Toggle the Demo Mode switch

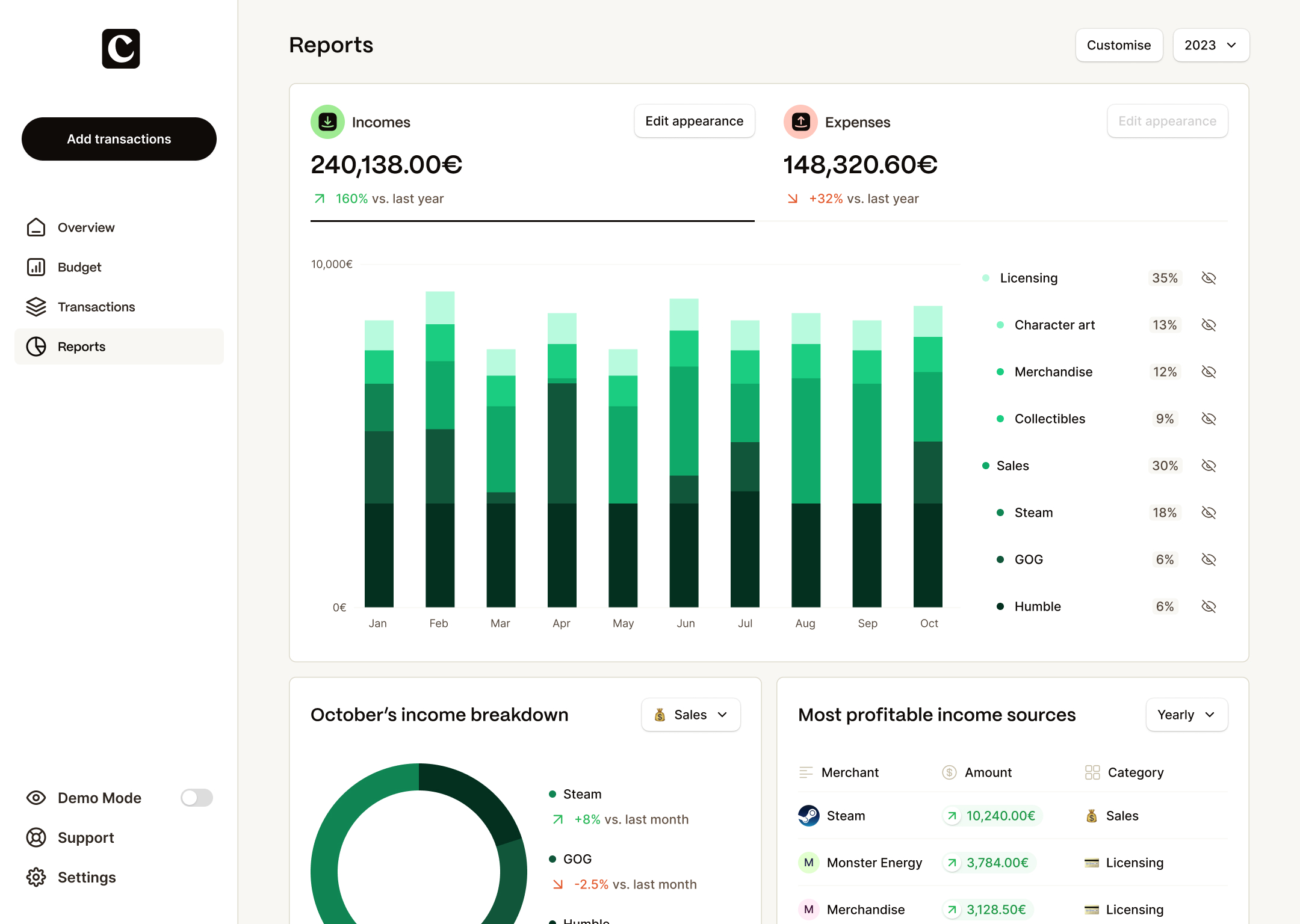click(197, 798)
